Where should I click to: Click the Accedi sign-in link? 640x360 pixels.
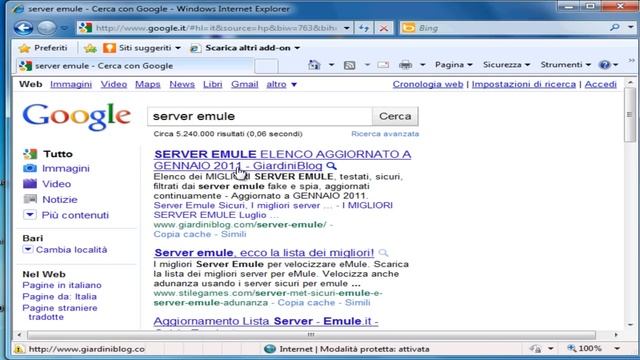click(600, 84)
